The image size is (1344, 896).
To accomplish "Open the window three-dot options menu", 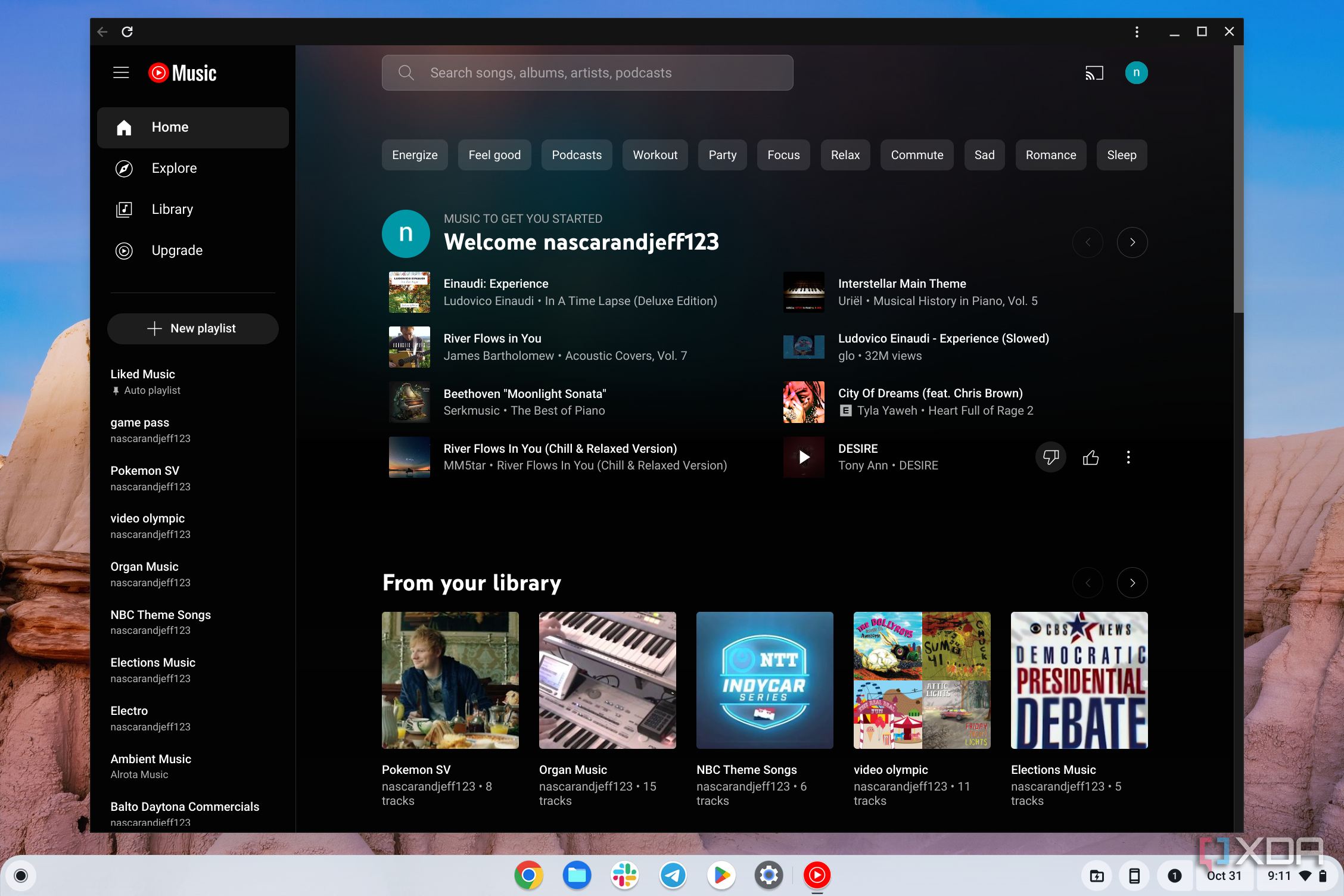I will [x=1137, y=32].
